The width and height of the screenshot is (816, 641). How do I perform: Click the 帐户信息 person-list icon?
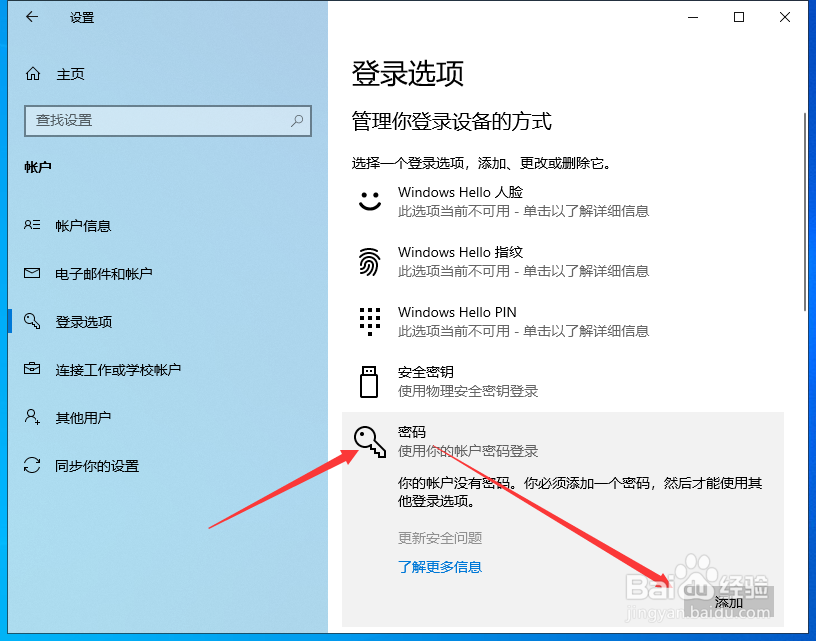[x=32, y=225]
